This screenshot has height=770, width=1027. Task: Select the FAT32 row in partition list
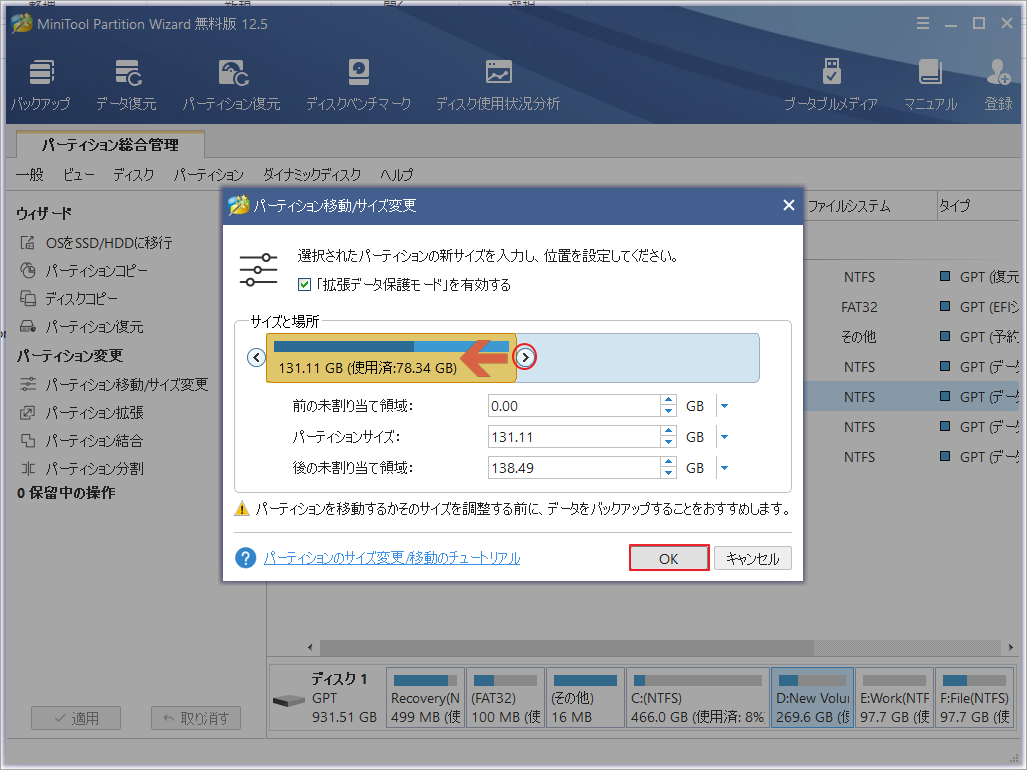pos(911,307)
